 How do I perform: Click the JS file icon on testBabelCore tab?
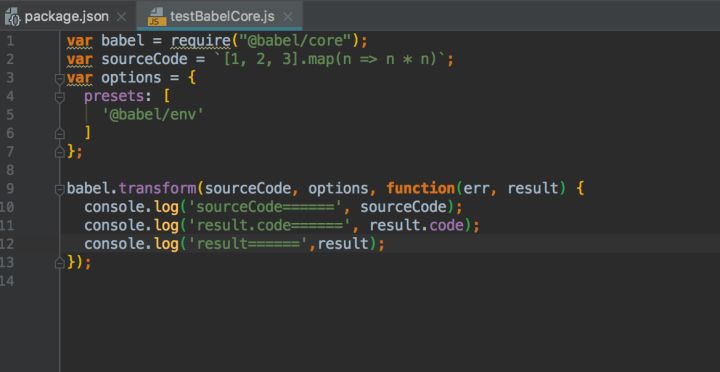pos(157,17)
